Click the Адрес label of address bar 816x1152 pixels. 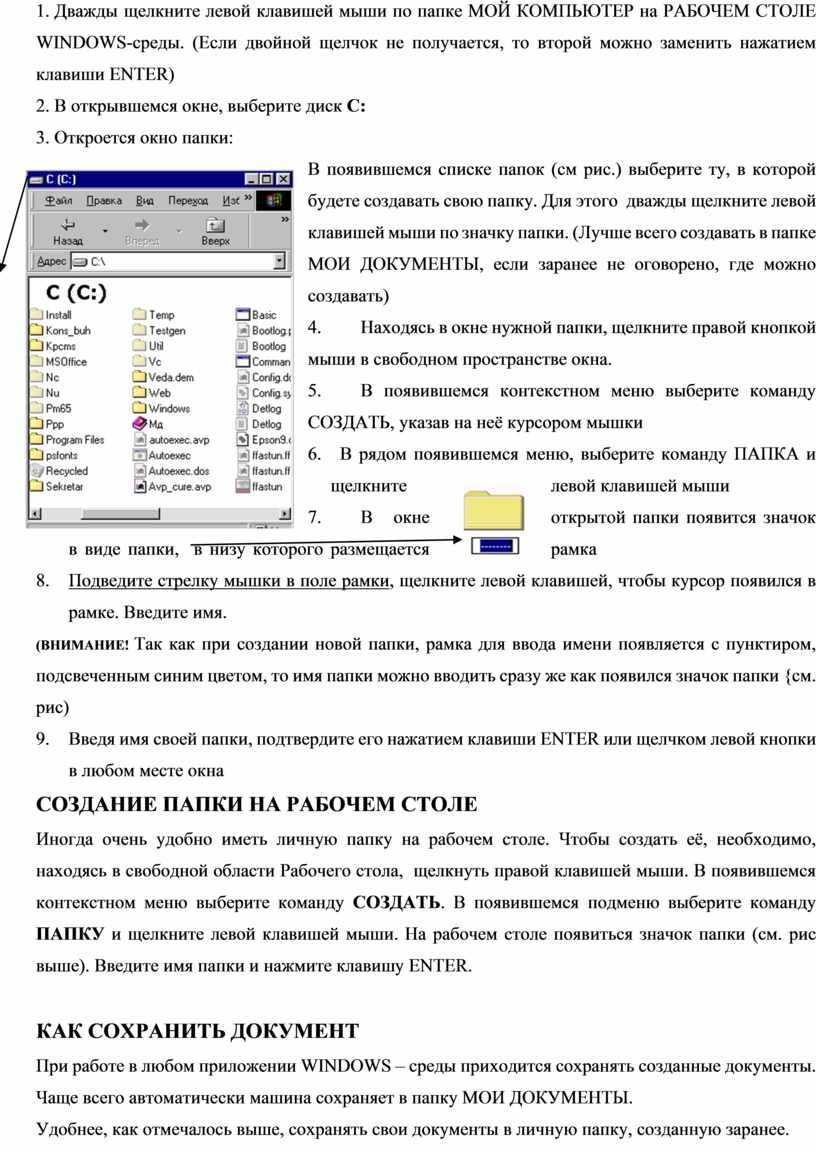coord(51,261)
